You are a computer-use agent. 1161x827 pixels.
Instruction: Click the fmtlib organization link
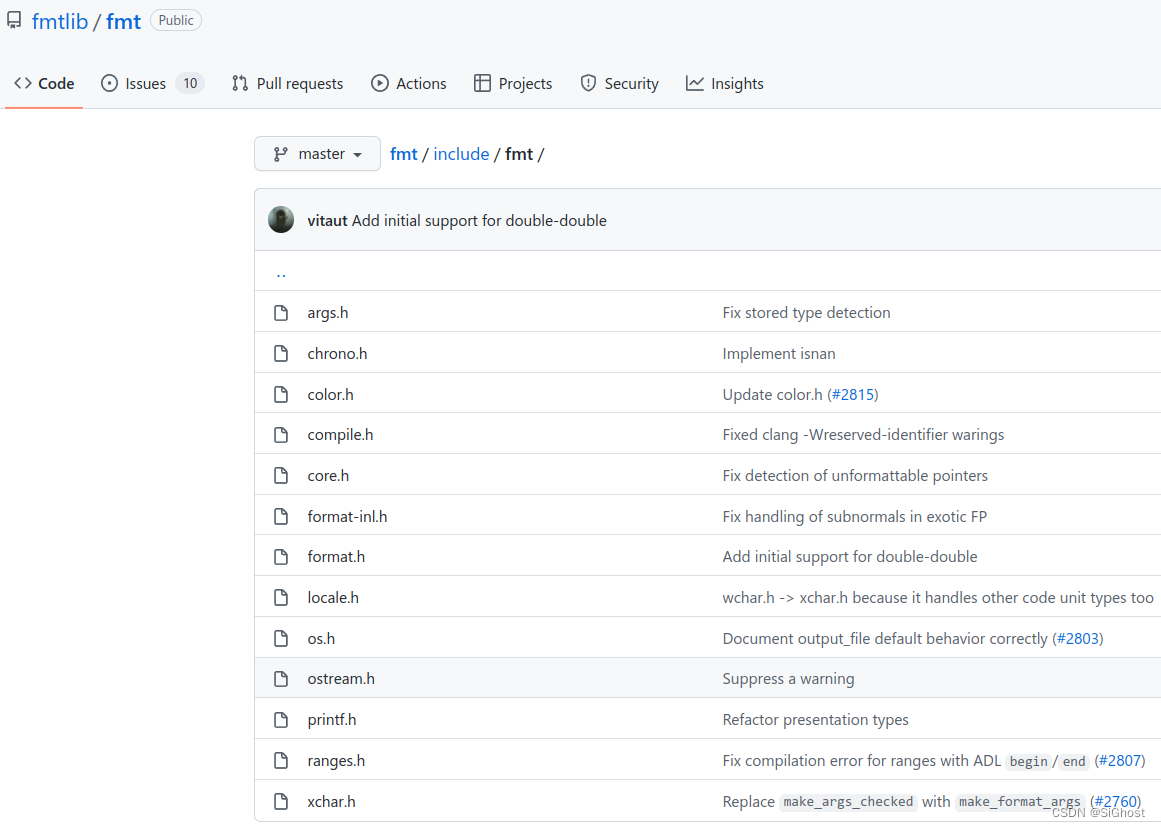pos(59,20)
